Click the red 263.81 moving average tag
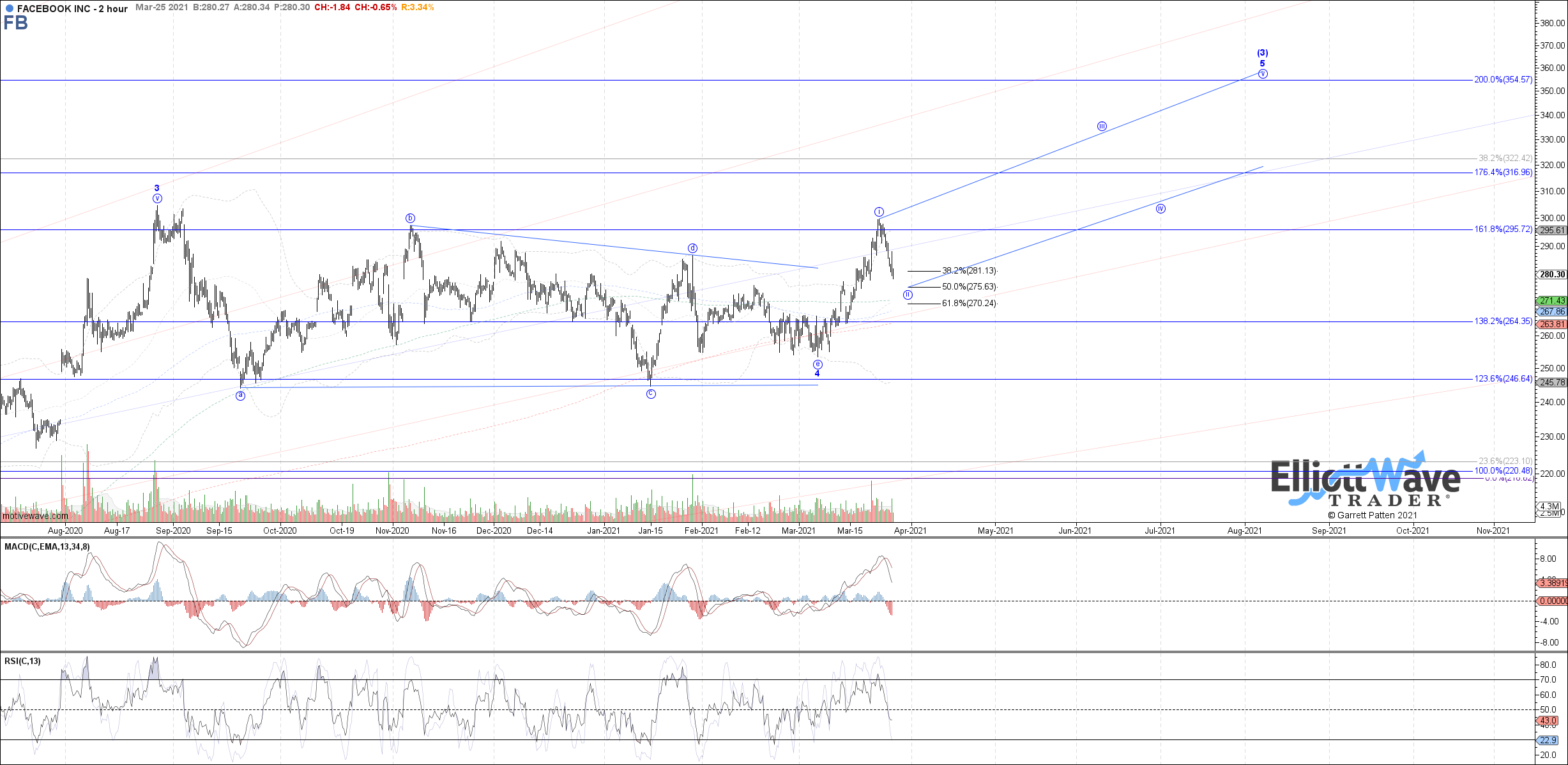The width and height of the screenshot is (1568, 765). coord(1552,324)
